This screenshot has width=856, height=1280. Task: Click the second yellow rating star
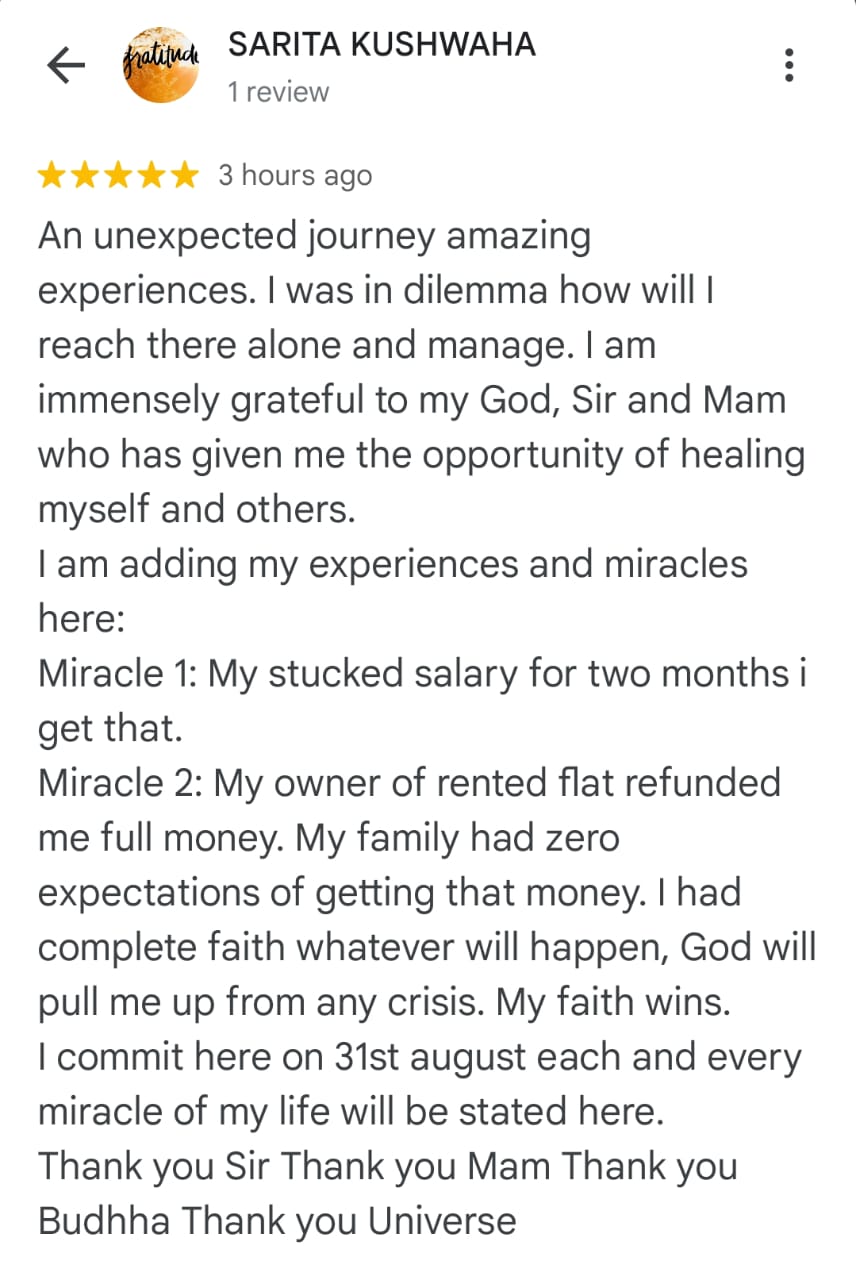tap(86, 176)
